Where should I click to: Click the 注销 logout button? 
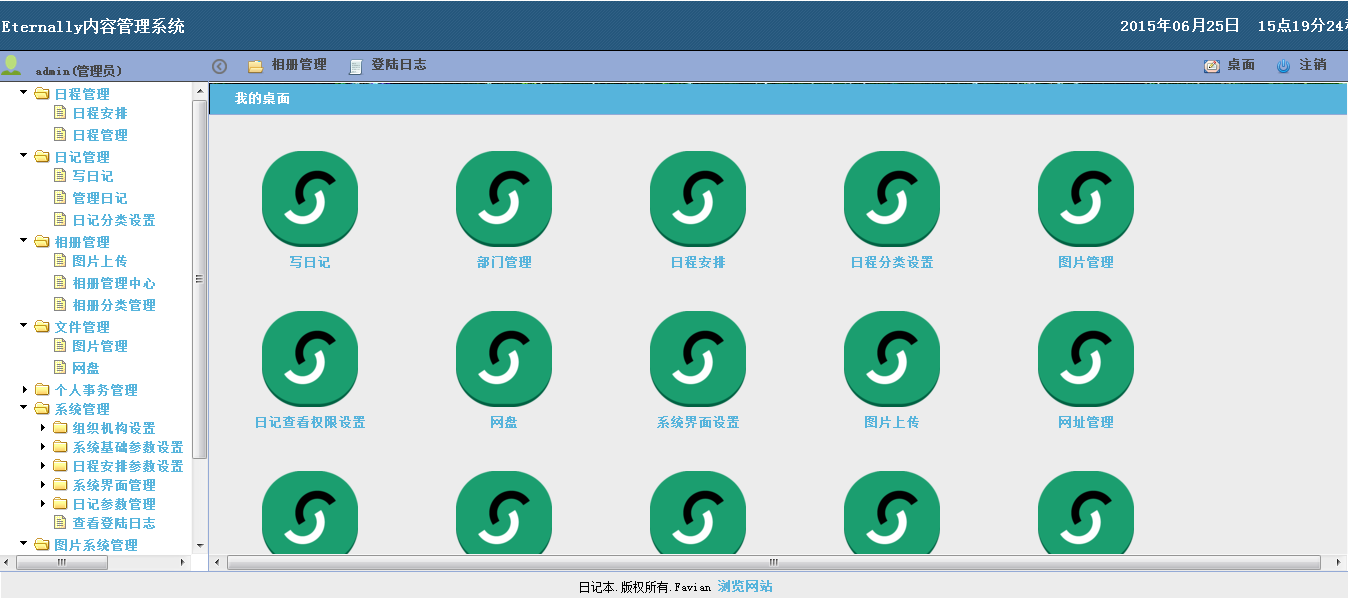click(1301, 65)
